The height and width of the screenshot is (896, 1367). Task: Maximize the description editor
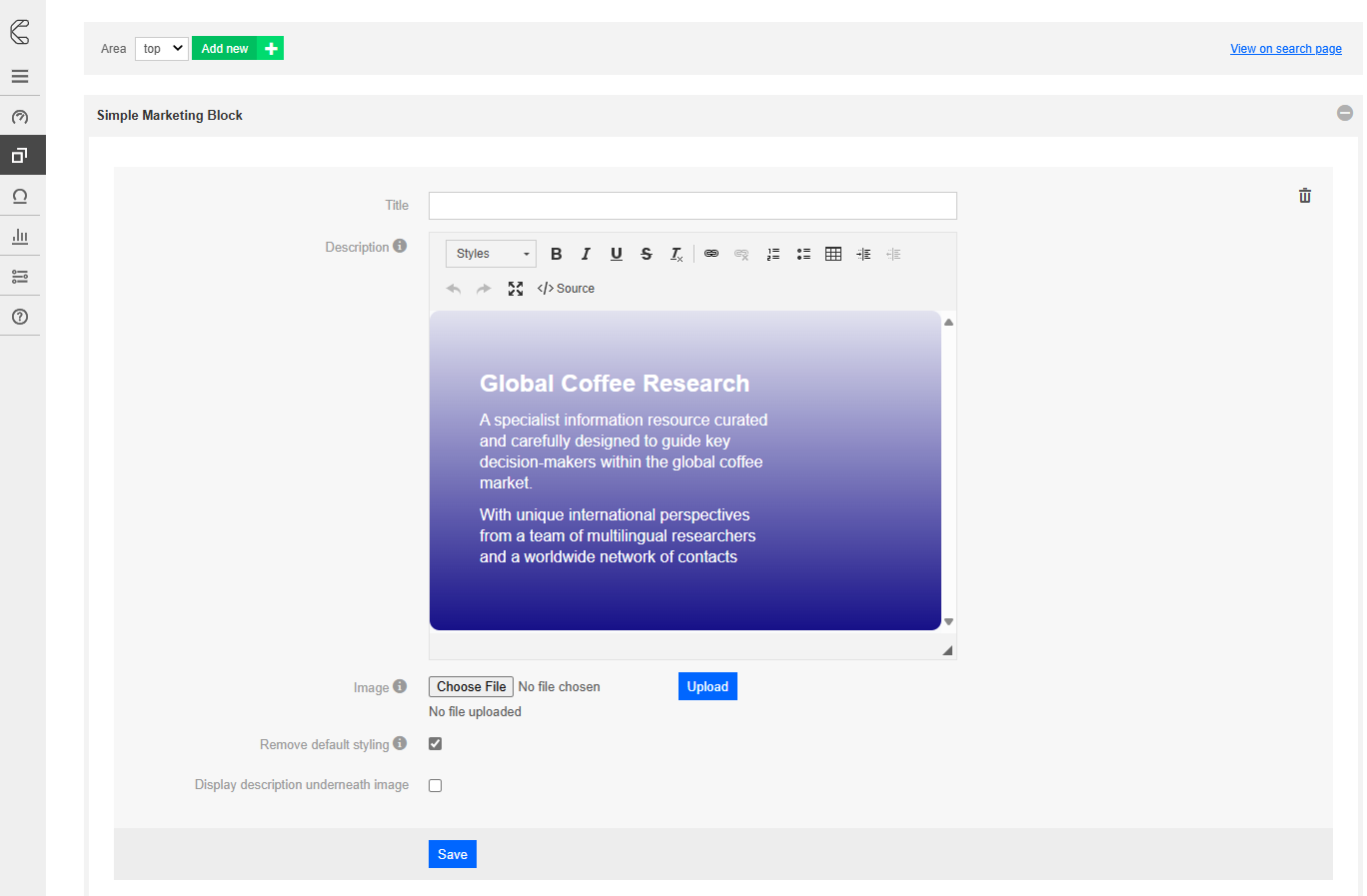coord(516,289)
